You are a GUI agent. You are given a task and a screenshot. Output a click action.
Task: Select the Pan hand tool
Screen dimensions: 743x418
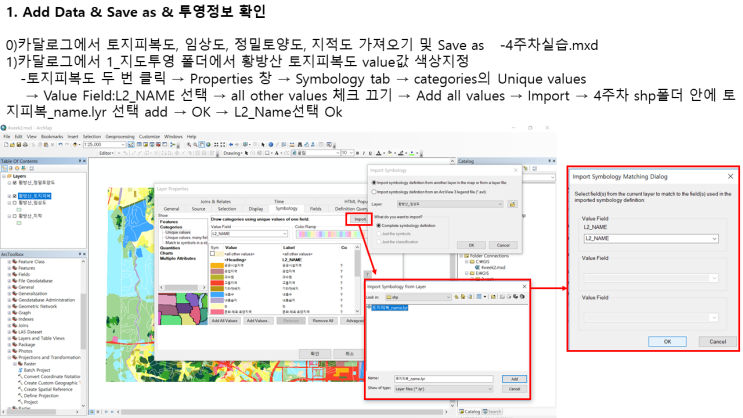click(201, 145)
